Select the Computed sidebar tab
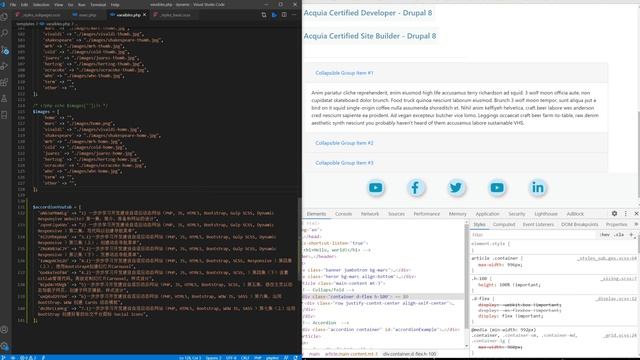This screenshot has width=640, height=360. click(504, 224)
